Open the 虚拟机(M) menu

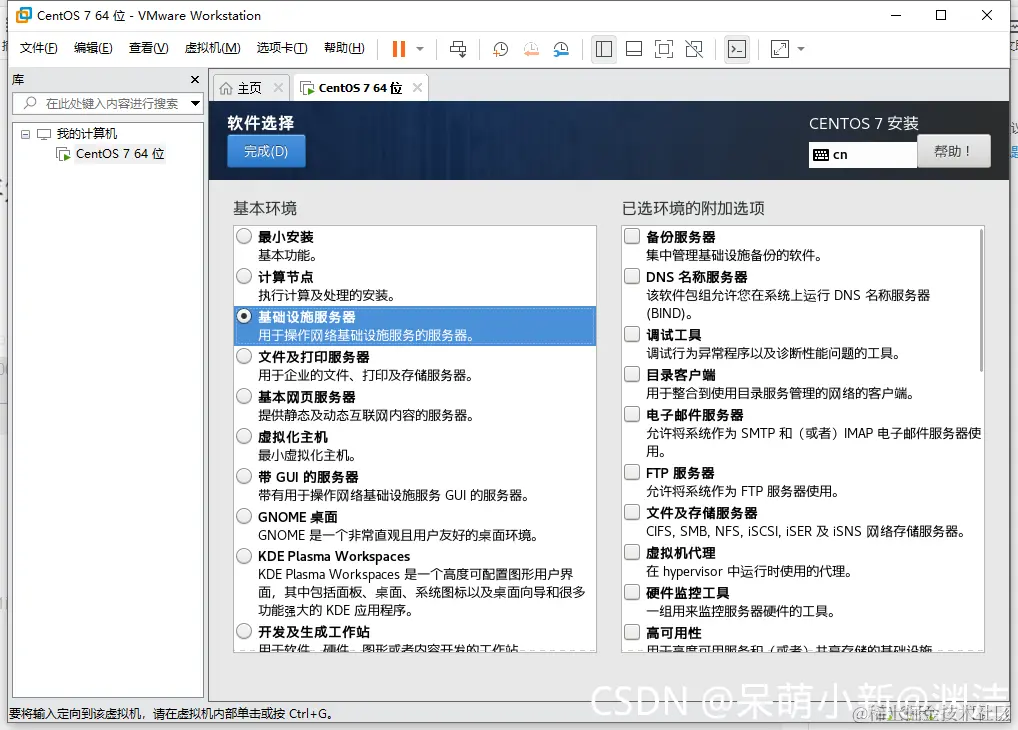(212, 48)
